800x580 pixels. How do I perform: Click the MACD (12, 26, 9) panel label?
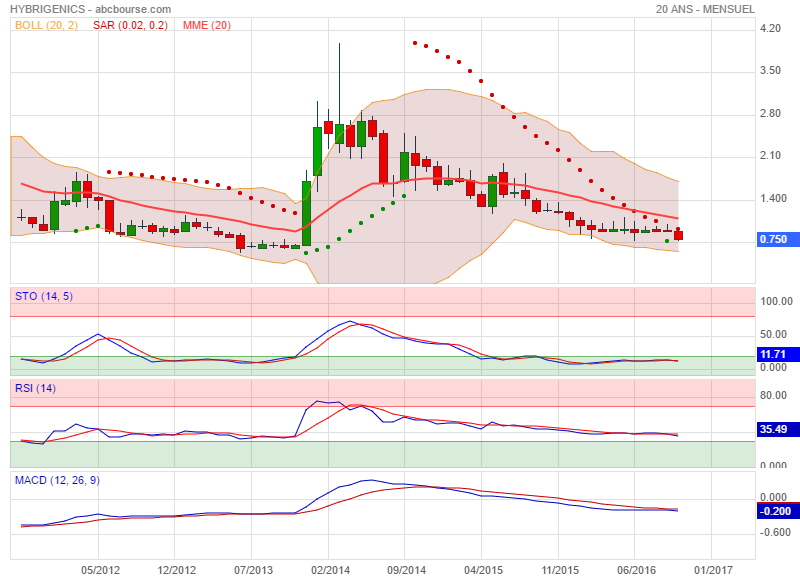pyautogui.click(x=57, y=480)
